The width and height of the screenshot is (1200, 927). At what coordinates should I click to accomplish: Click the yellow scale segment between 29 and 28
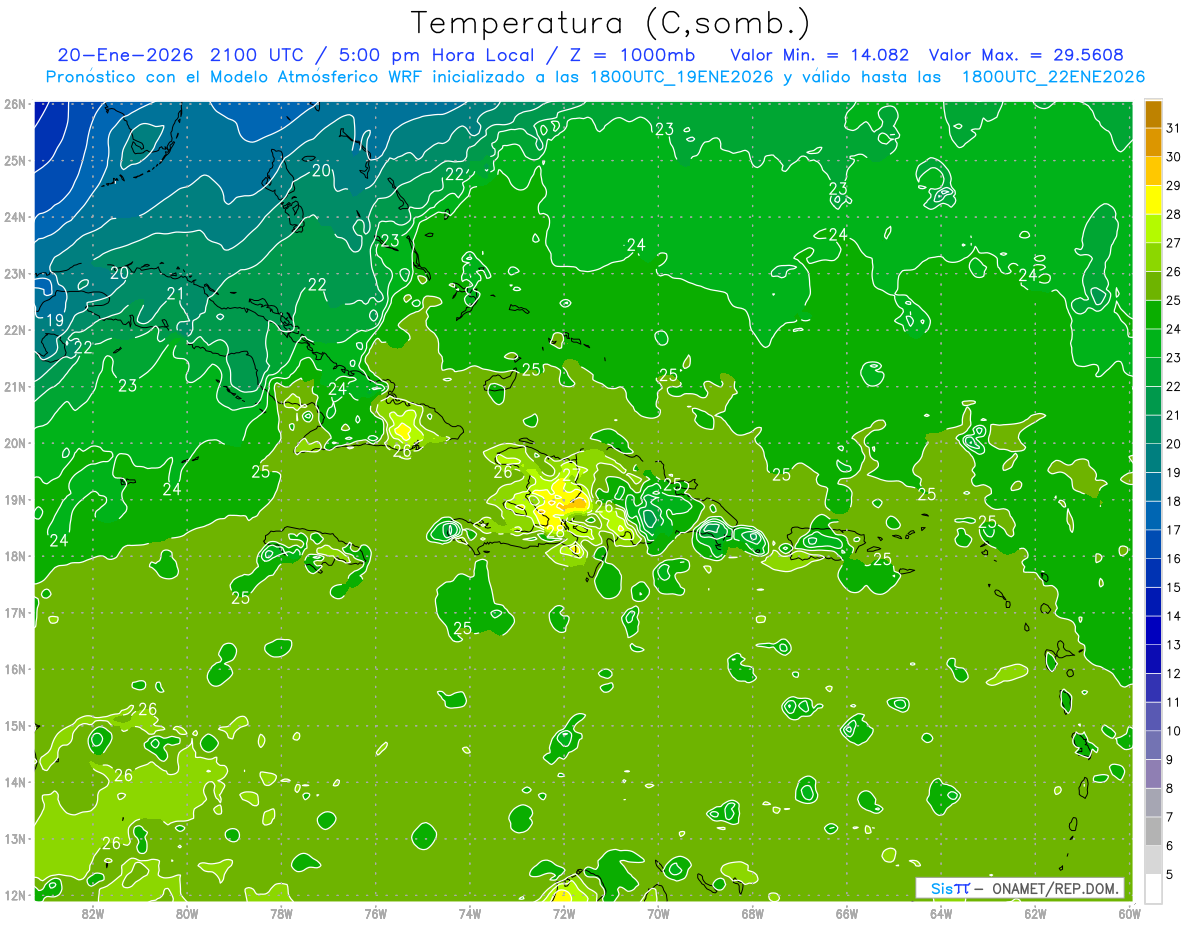(1153, 200)
